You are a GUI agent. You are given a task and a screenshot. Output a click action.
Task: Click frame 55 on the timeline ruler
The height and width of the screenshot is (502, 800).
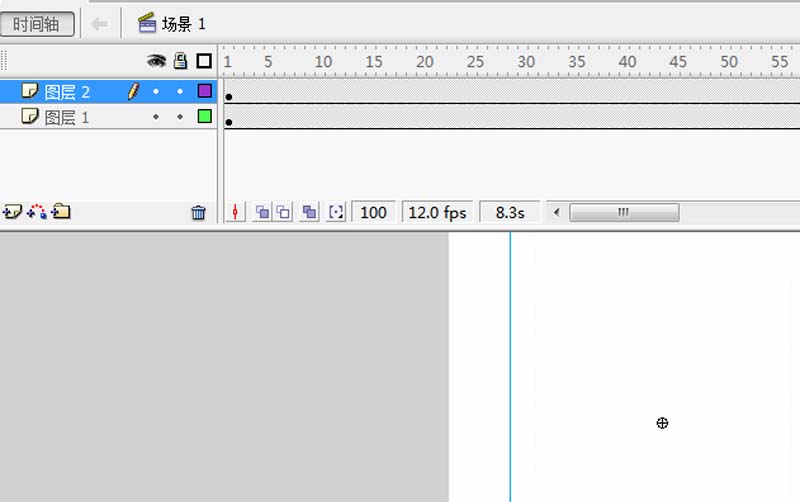[779, 62]
